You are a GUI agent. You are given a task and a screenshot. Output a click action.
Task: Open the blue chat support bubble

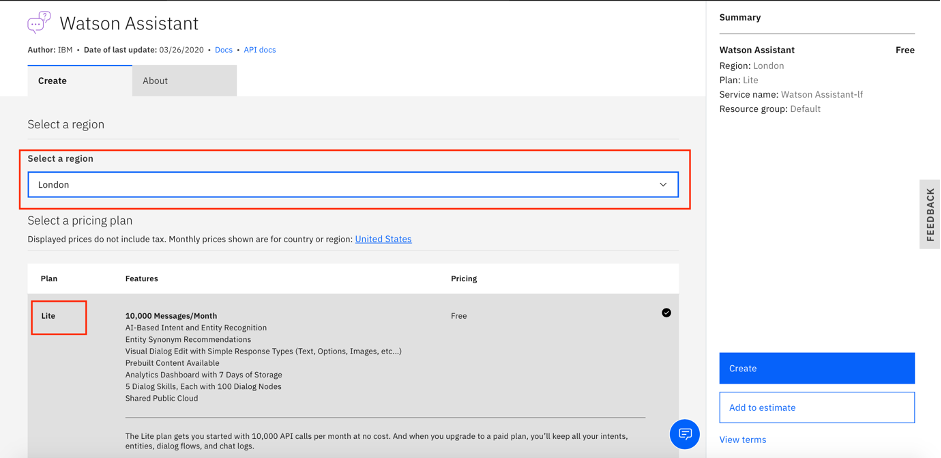685,433
